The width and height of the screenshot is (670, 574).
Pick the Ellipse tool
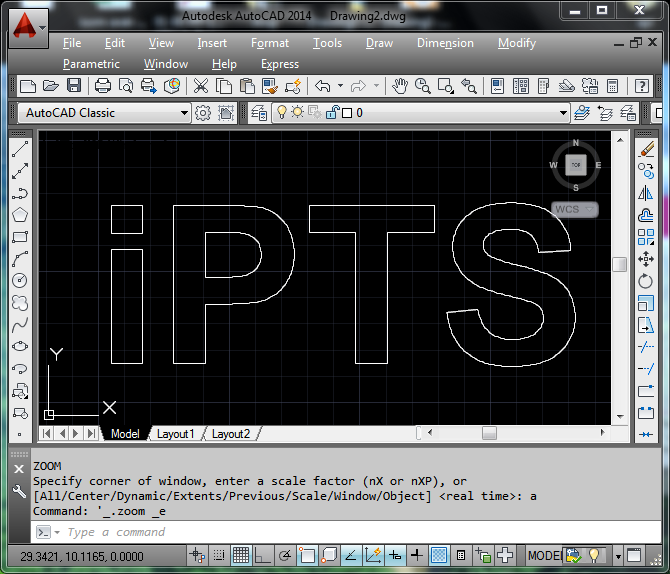(x=20, y=346)
